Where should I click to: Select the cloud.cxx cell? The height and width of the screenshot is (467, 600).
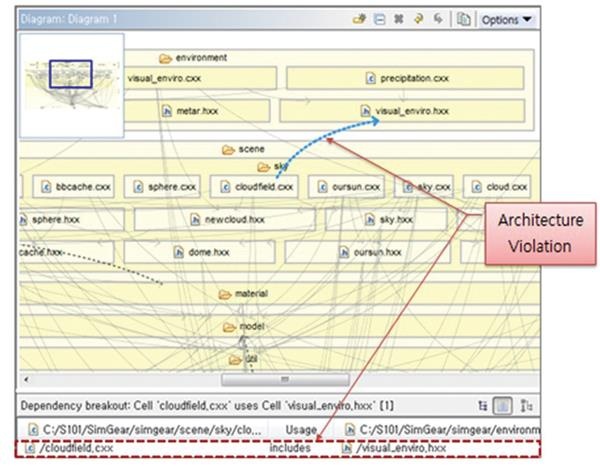coord(497,187)
